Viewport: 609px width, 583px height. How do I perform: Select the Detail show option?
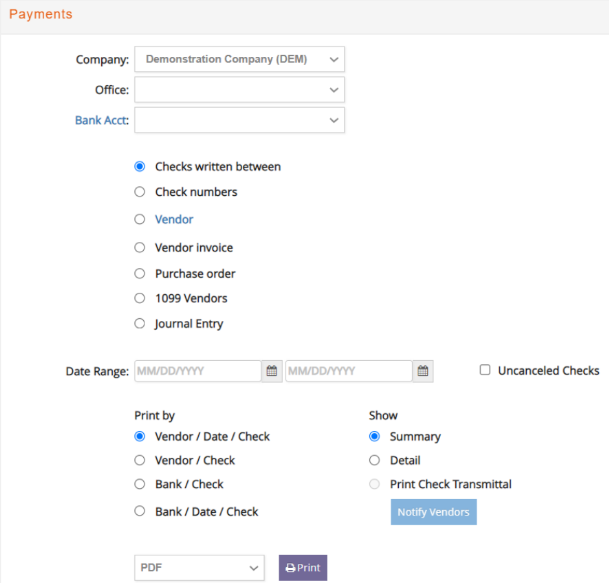[374, 460]
